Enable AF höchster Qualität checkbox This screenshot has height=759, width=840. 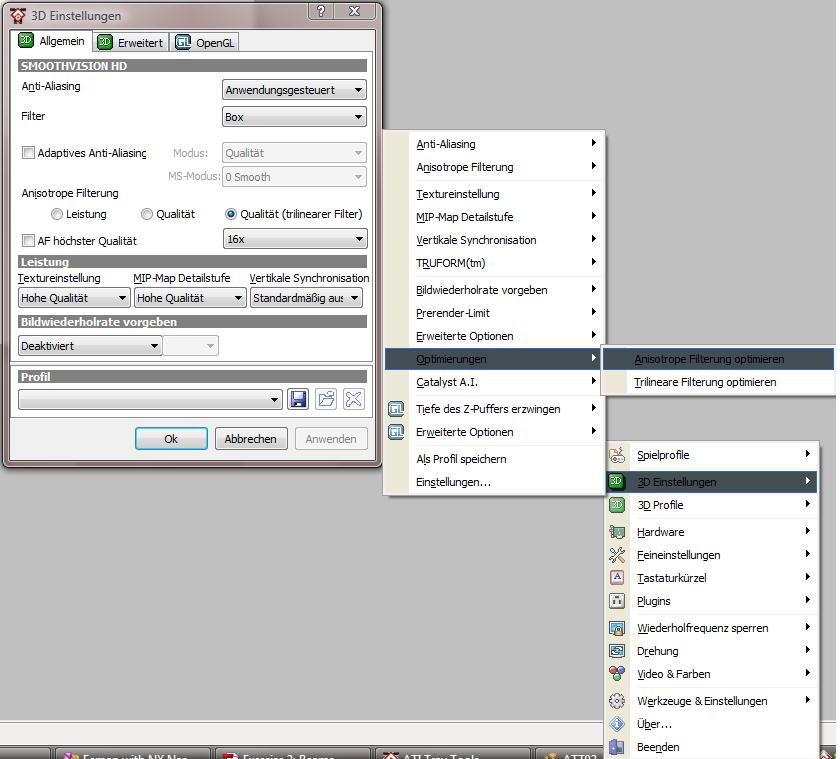[28, 241]
